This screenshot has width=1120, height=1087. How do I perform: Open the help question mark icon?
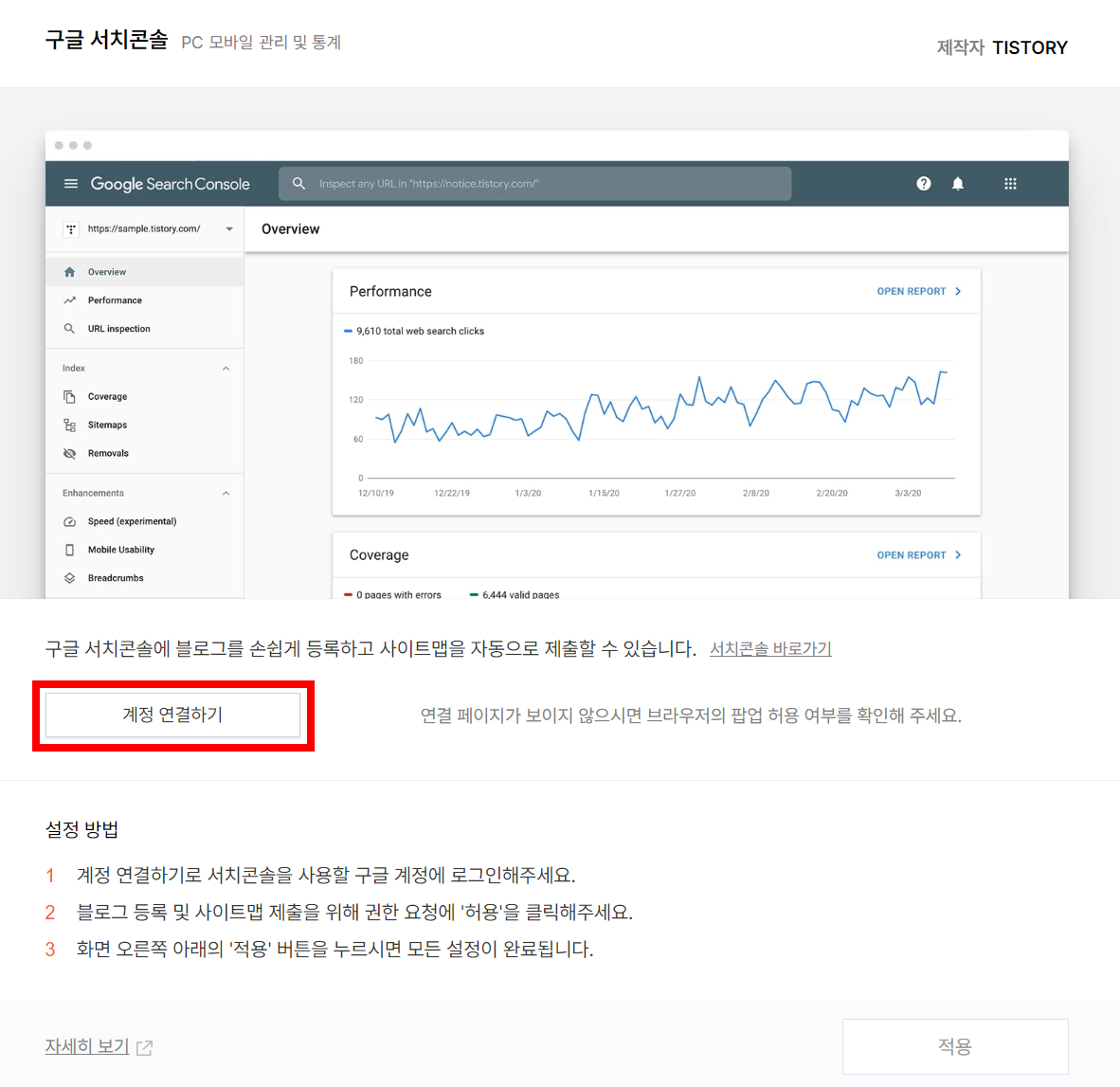[924, 184]
